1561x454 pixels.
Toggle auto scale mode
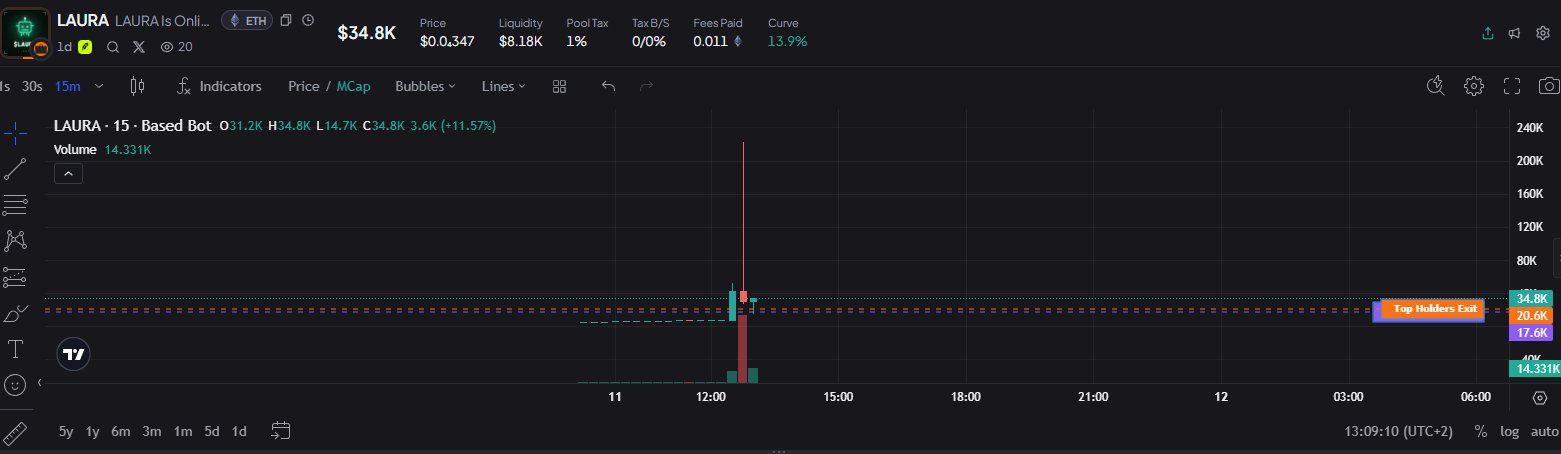[1544, 432]
